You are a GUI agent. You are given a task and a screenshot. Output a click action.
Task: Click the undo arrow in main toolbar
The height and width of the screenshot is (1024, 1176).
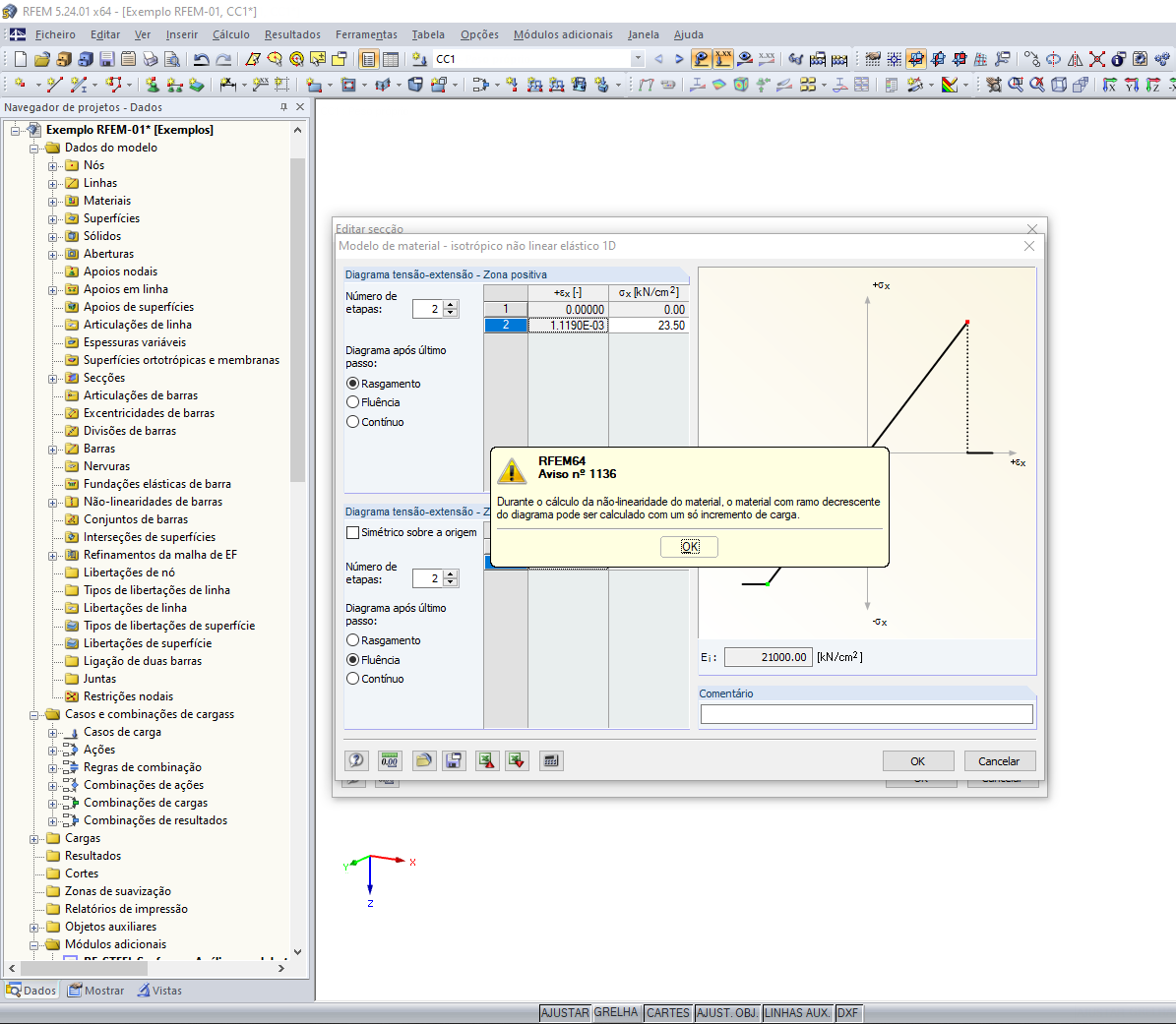point(201,59)
